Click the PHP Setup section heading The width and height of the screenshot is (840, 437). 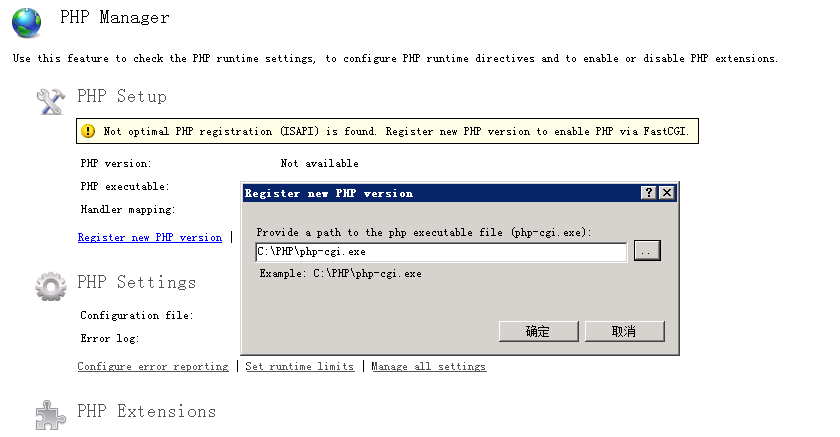[x=122, y=97]
